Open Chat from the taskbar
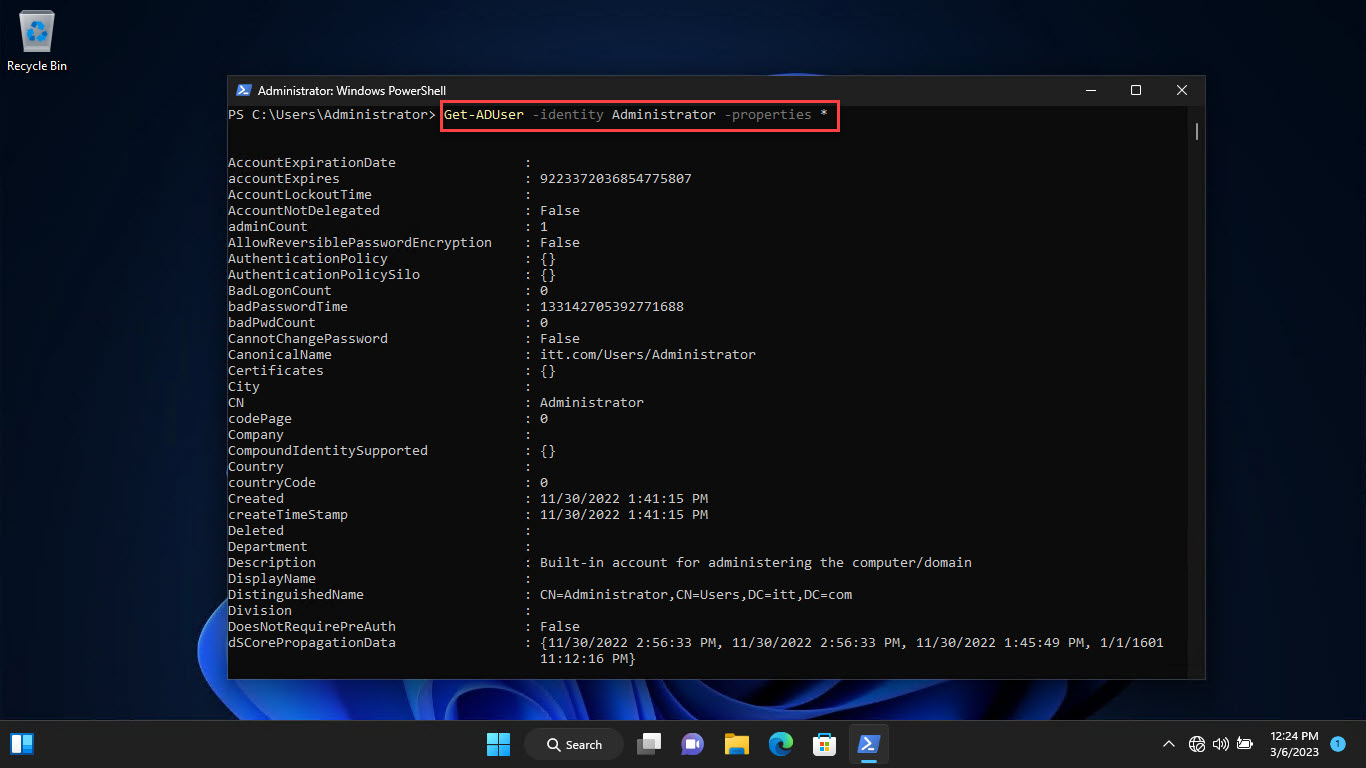The width and height of the screenshot is (1366, 768). coord(692,744)
